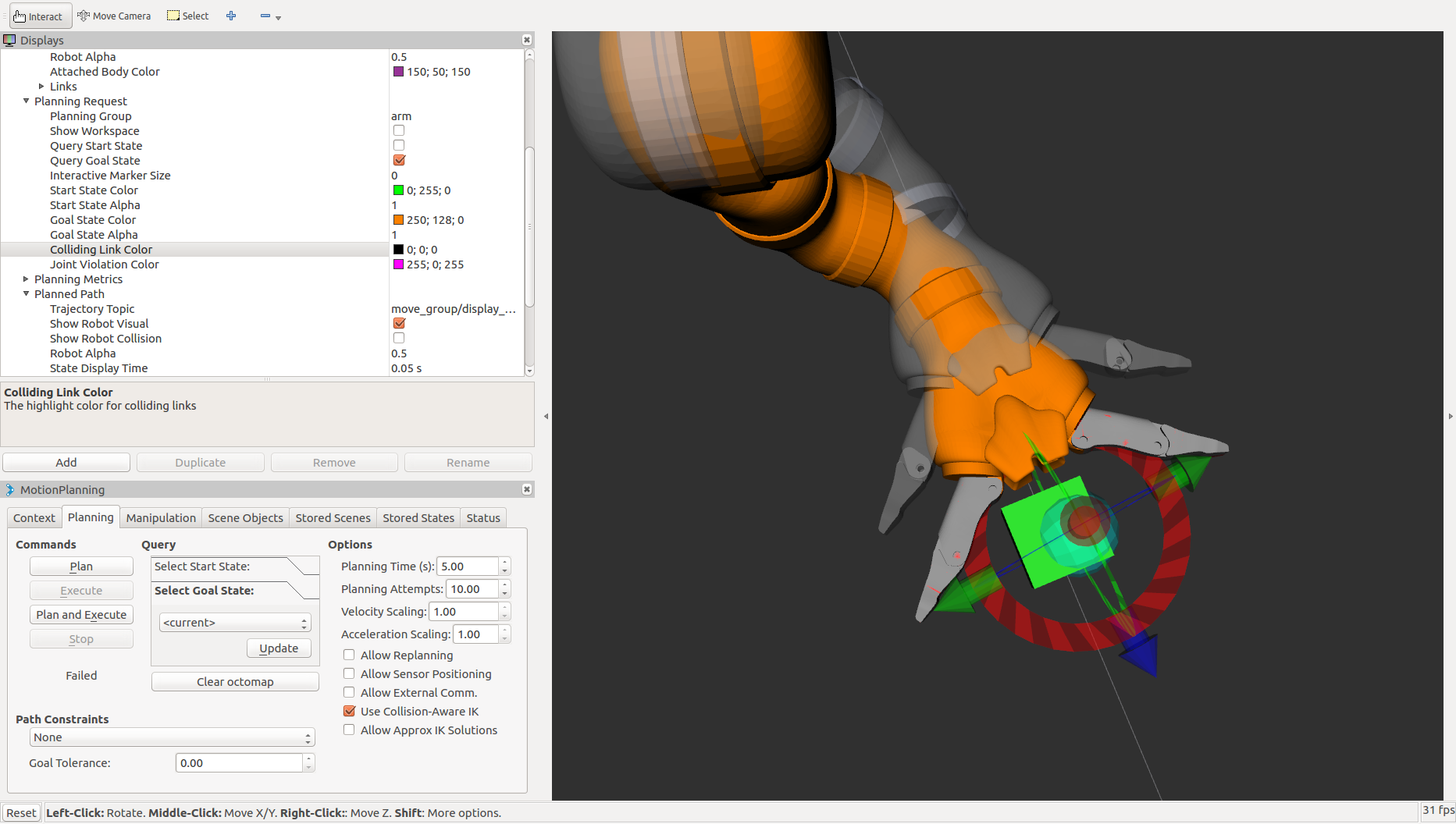Close the MotionPlanning panel
1456x824 pixels.
pyautogui.click(x=527, y=489)
